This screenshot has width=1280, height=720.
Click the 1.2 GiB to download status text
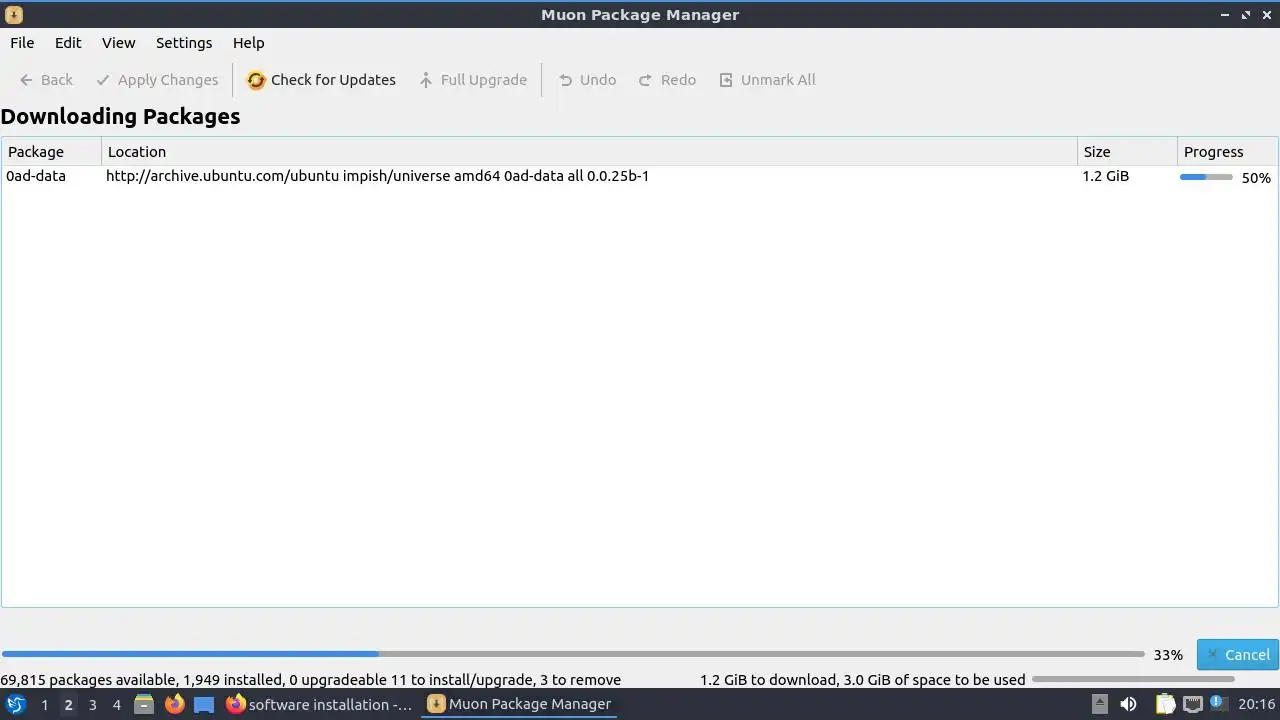click(x=862, y=680)
